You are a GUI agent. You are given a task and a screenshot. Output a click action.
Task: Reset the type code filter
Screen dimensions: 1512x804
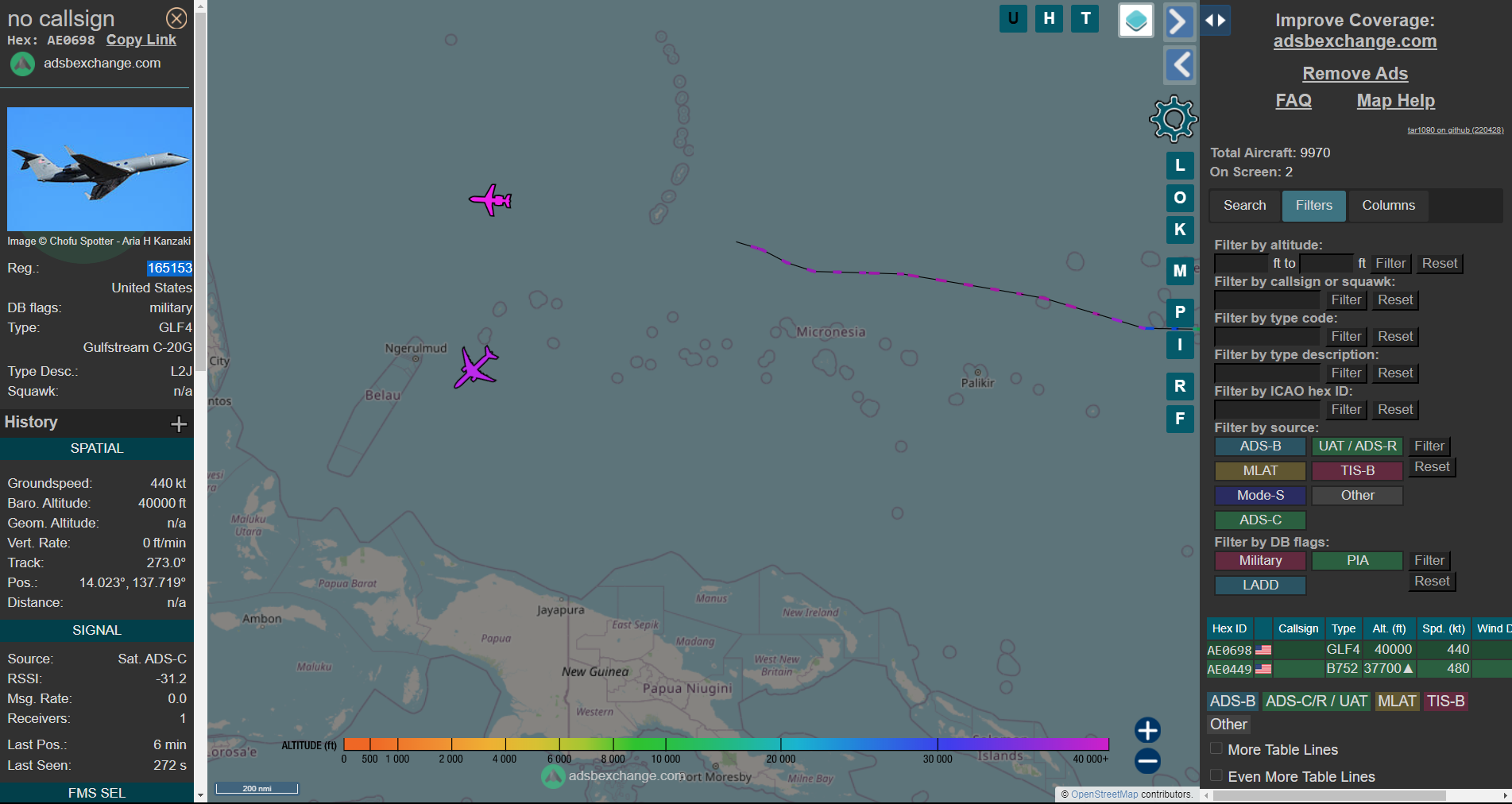click(x=1395, y=336)
